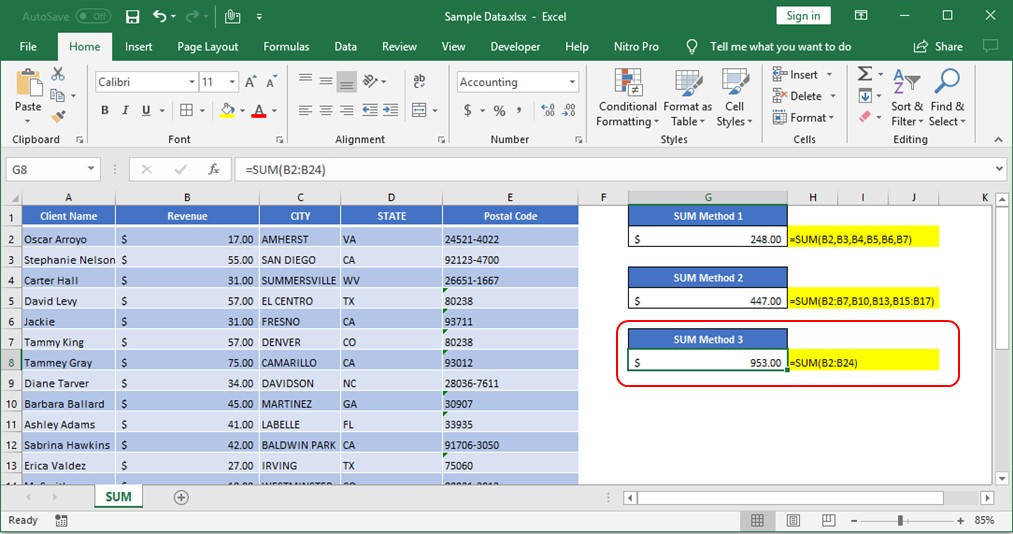Click the Decrease Indent icon
Image resolution: width=1013 pixels, height=534 pixels.
(x=370, y=110)
